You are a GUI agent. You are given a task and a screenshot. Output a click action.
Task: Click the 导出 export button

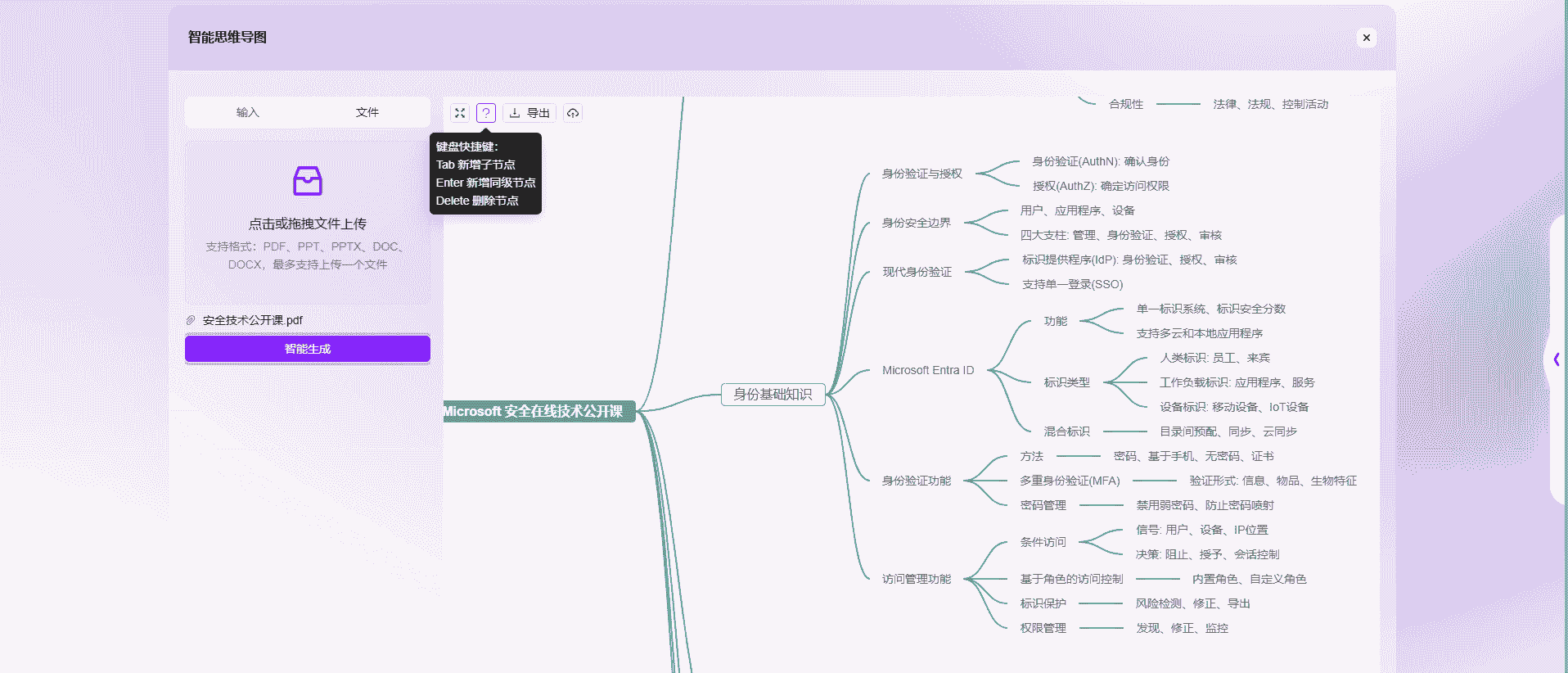(529, 113)
